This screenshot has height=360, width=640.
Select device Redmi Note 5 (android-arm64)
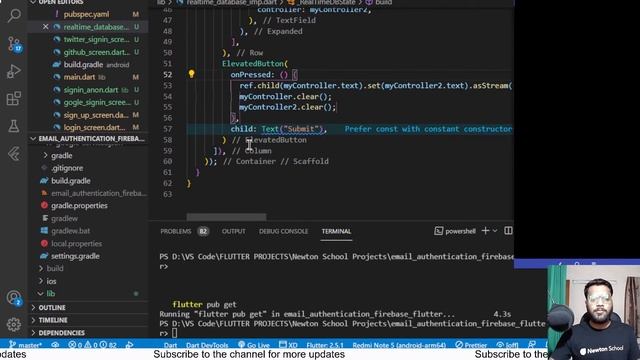[399, 345]
